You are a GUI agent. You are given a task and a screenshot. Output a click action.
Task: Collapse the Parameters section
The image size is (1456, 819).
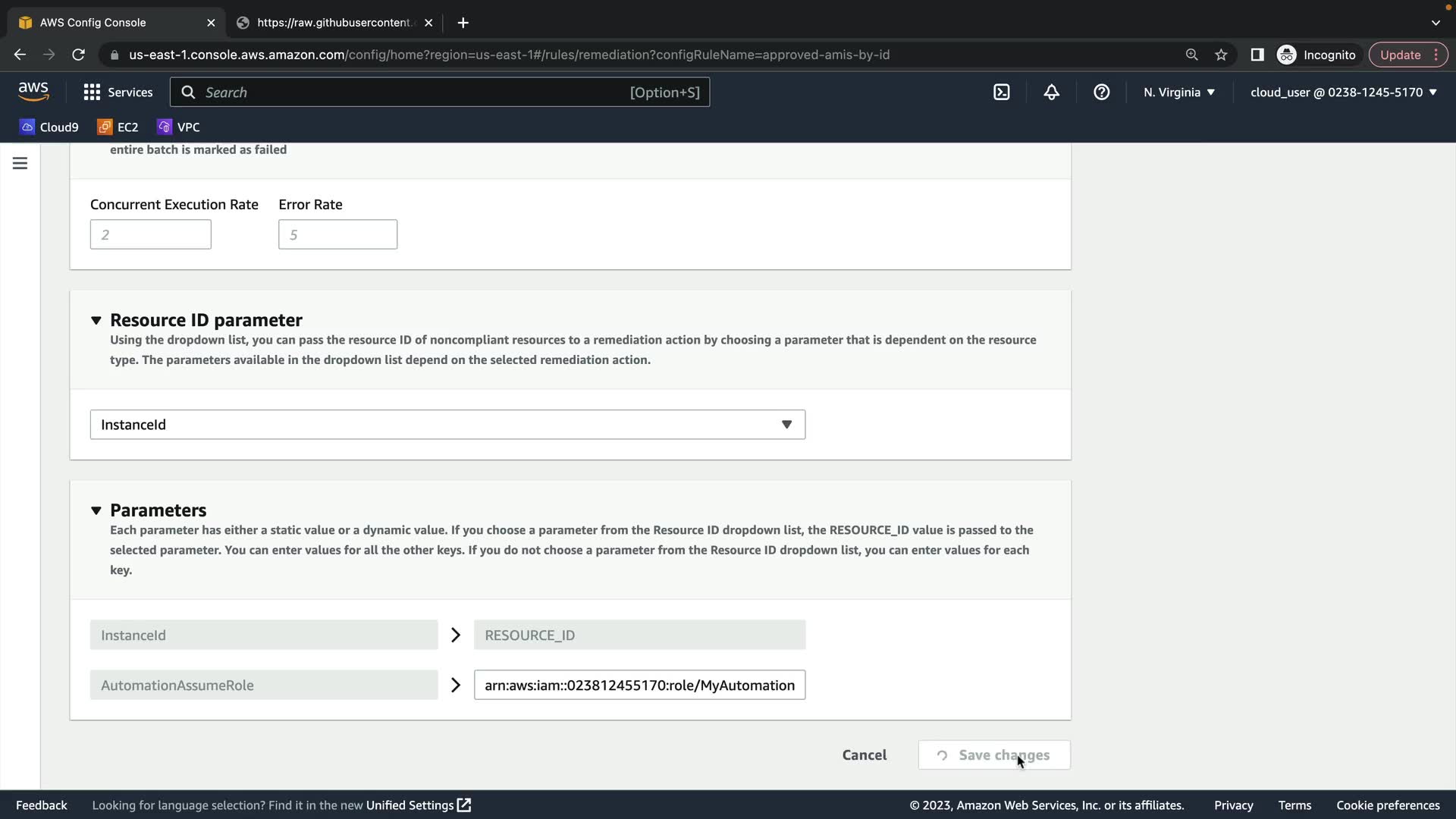click(96, 510)
